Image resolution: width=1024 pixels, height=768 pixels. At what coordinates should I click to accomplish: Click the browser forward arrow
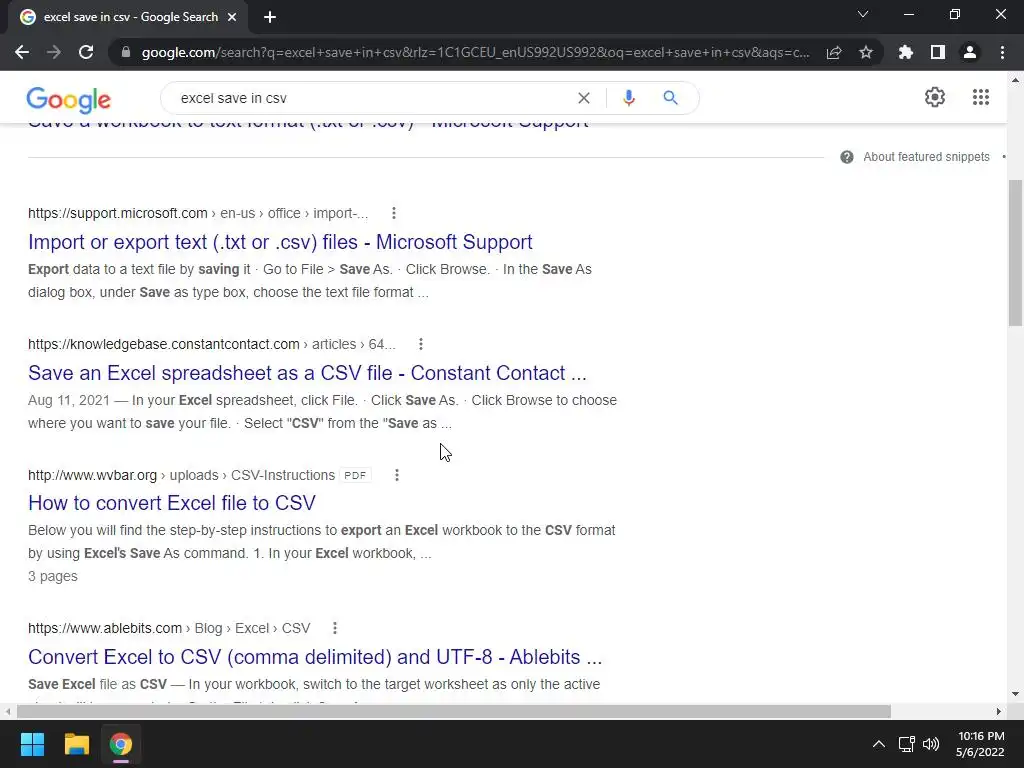54,52
